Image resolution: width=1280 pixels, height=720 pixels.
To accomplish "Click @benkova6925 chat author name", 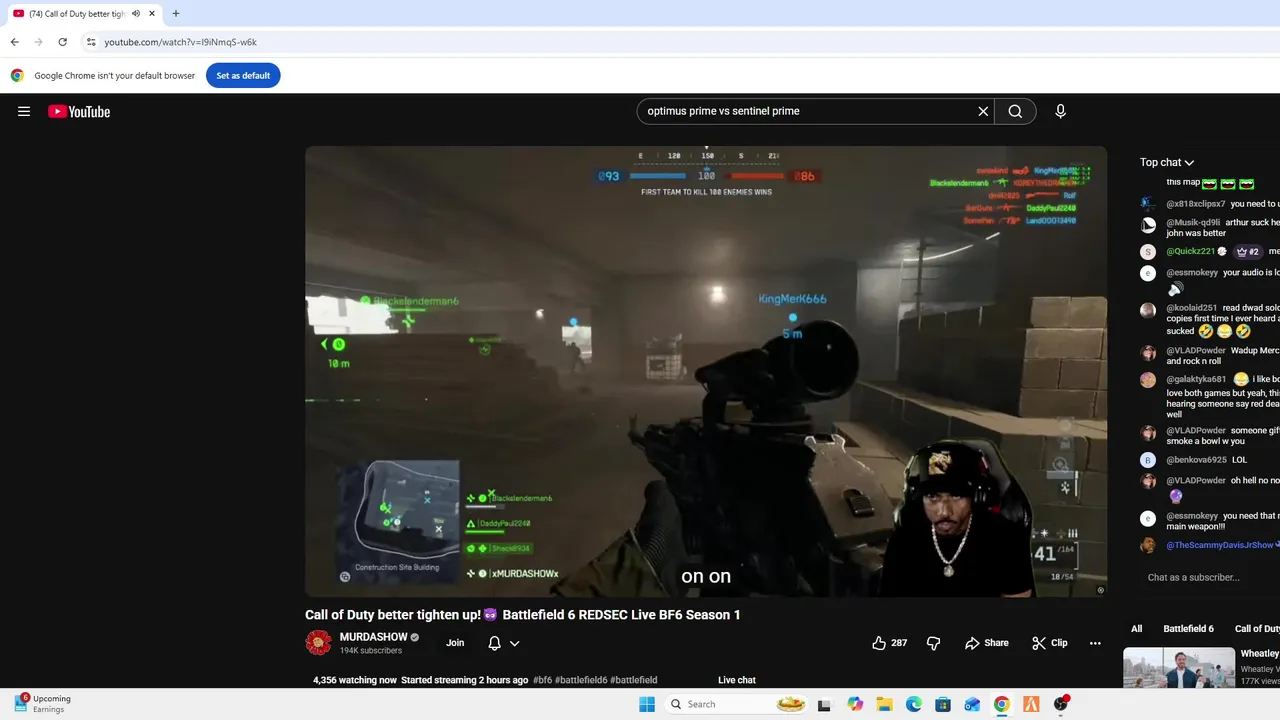I will point(1196,460).
